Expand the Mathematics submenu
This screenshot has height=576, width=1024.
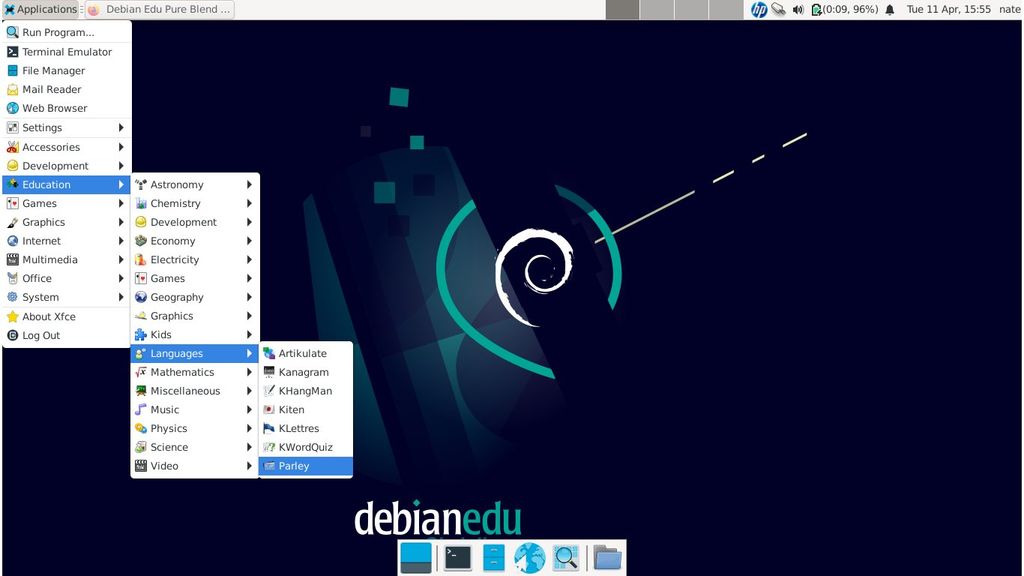[180, 372]
